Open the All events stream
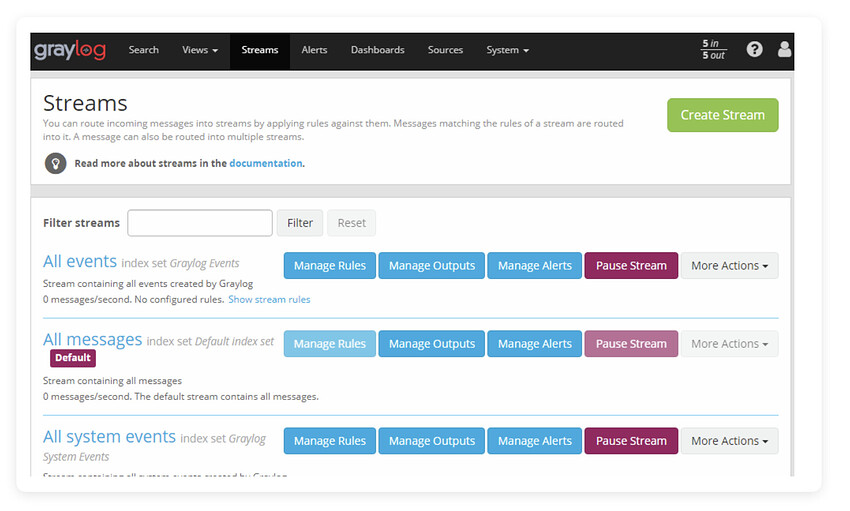 [x=80, y=261]
